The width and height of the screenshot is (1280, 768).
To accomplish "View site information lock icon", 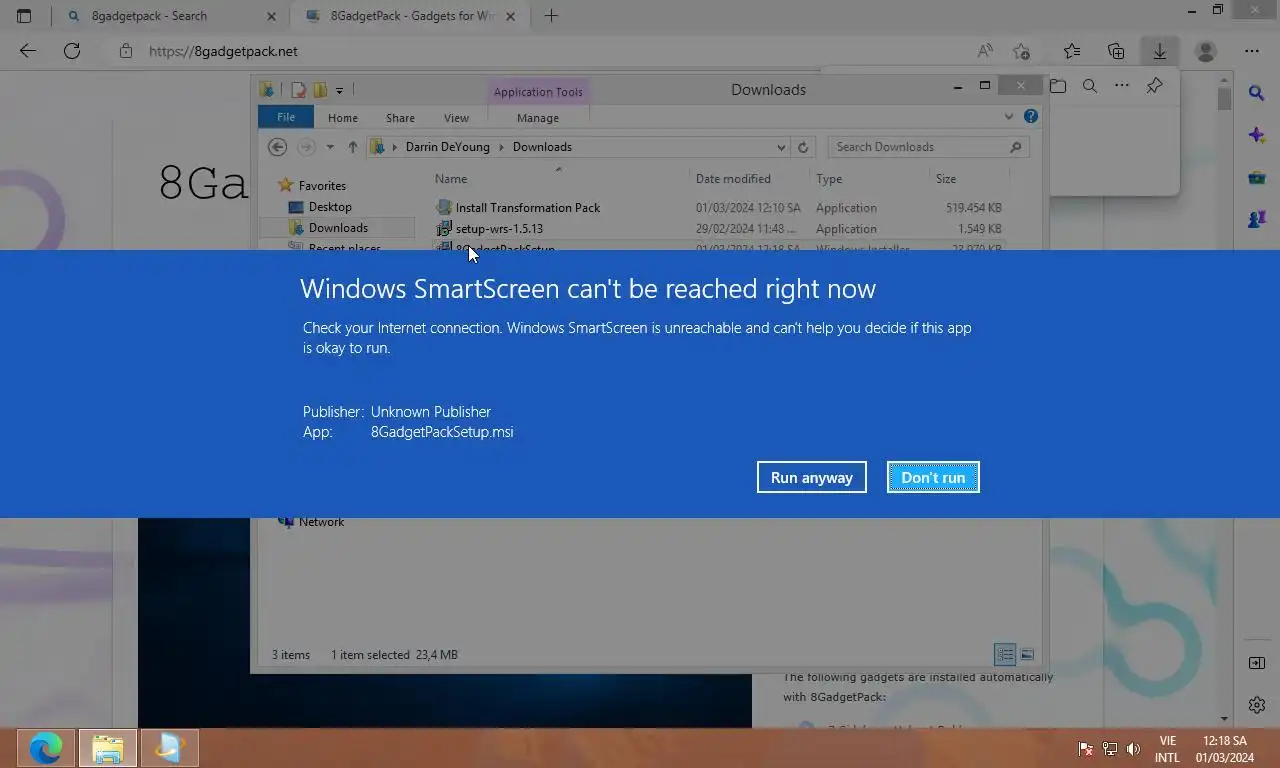I will [125, 51].
